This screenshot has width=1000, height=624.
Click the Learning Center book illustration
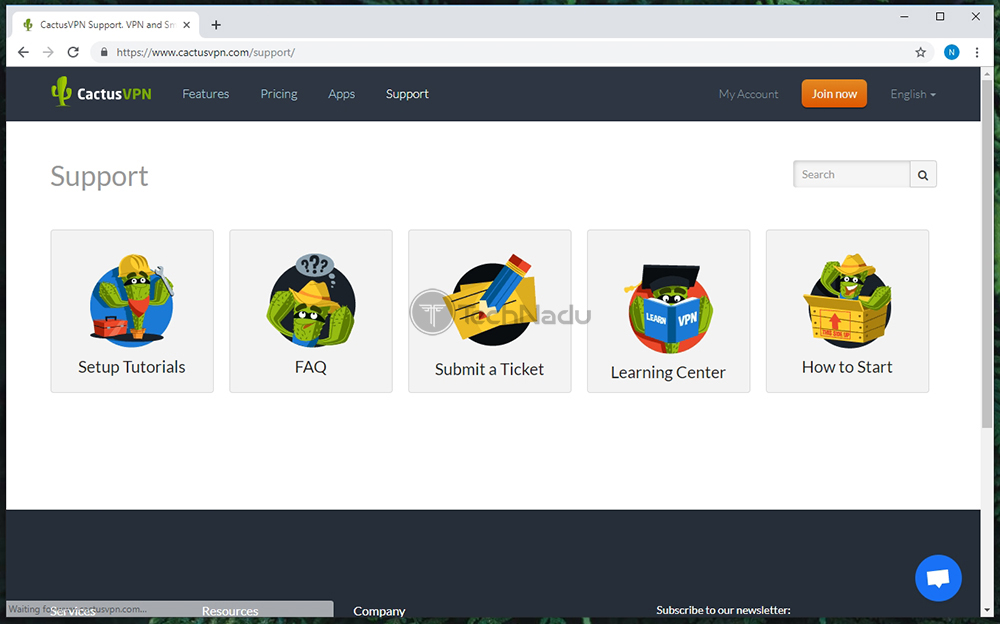670,309
